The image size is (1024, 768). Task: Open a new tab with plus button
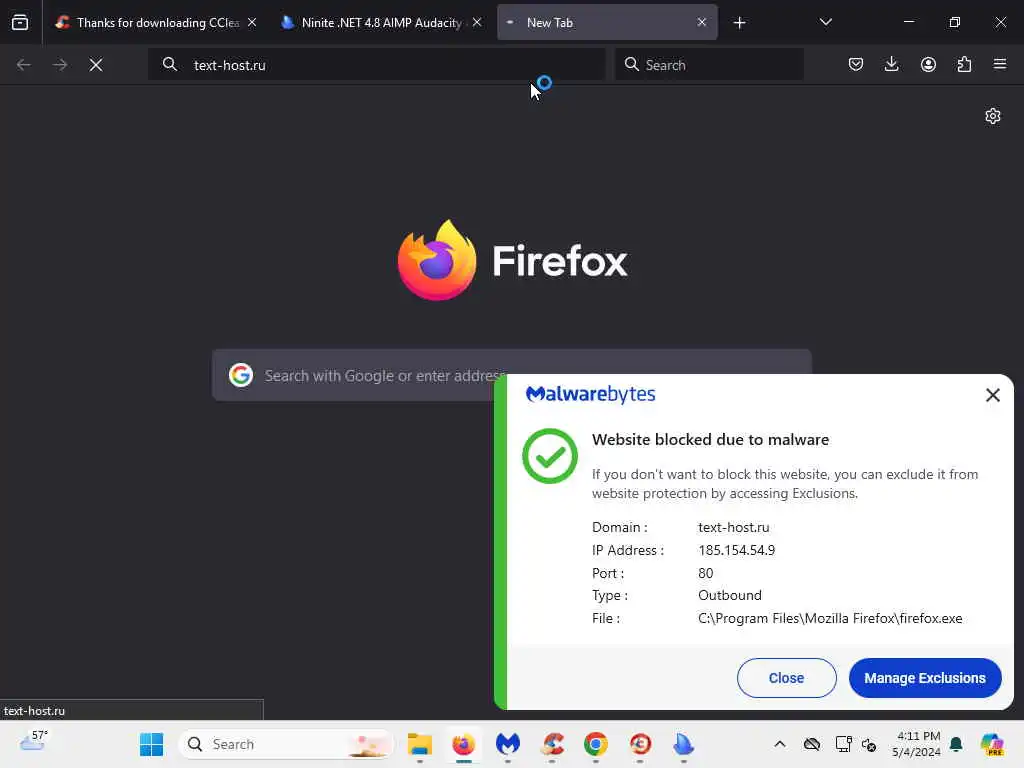click(x=739, y=23)
